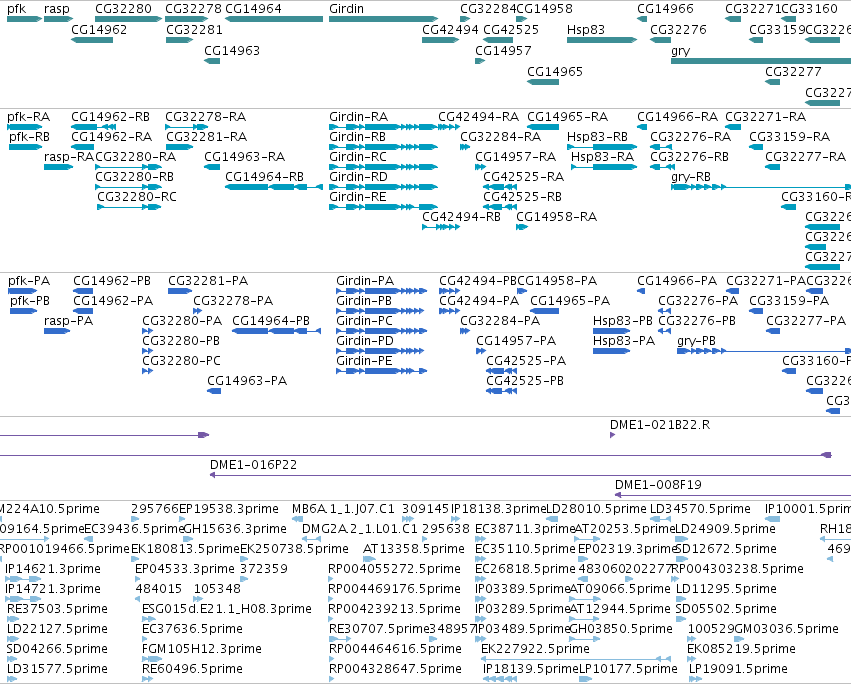Select BAC clone DME1-016P22
The width and height of the screenshot is (851, 684).
(253, 465)
